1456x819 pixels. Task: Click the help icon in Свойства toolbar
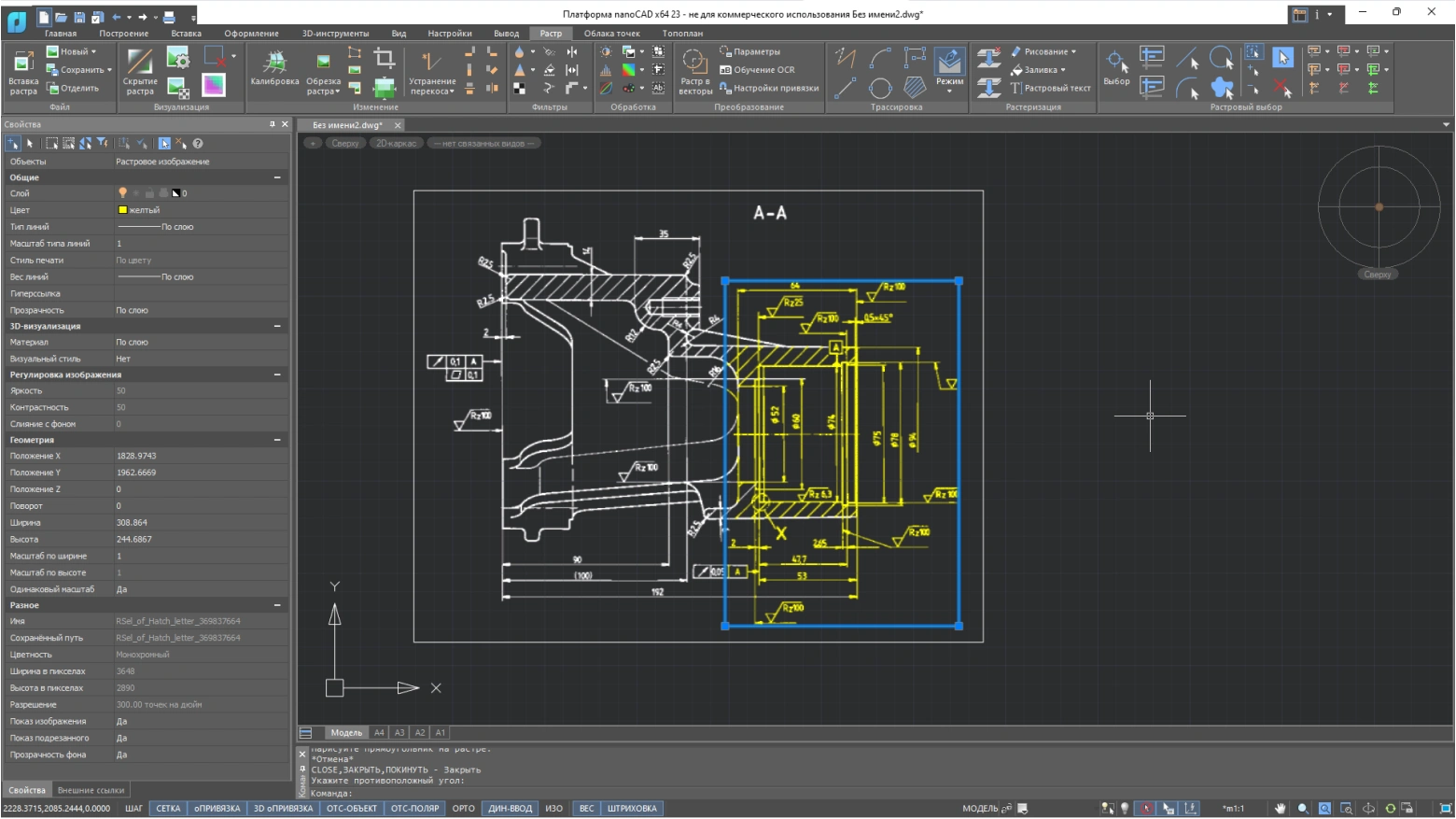tap(198, 144)
